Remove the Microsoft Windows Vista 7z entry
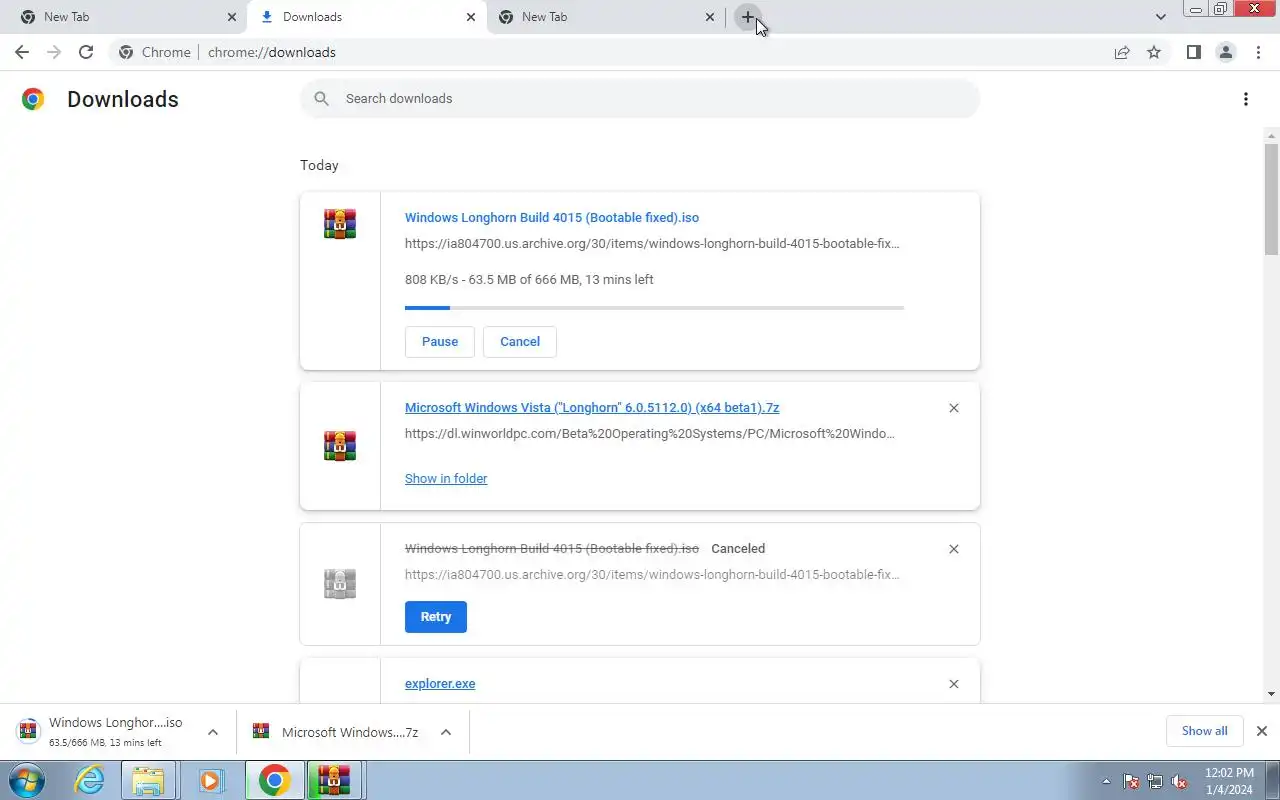The height and width of the screenshot is (800, 1280). click(953, 408)
